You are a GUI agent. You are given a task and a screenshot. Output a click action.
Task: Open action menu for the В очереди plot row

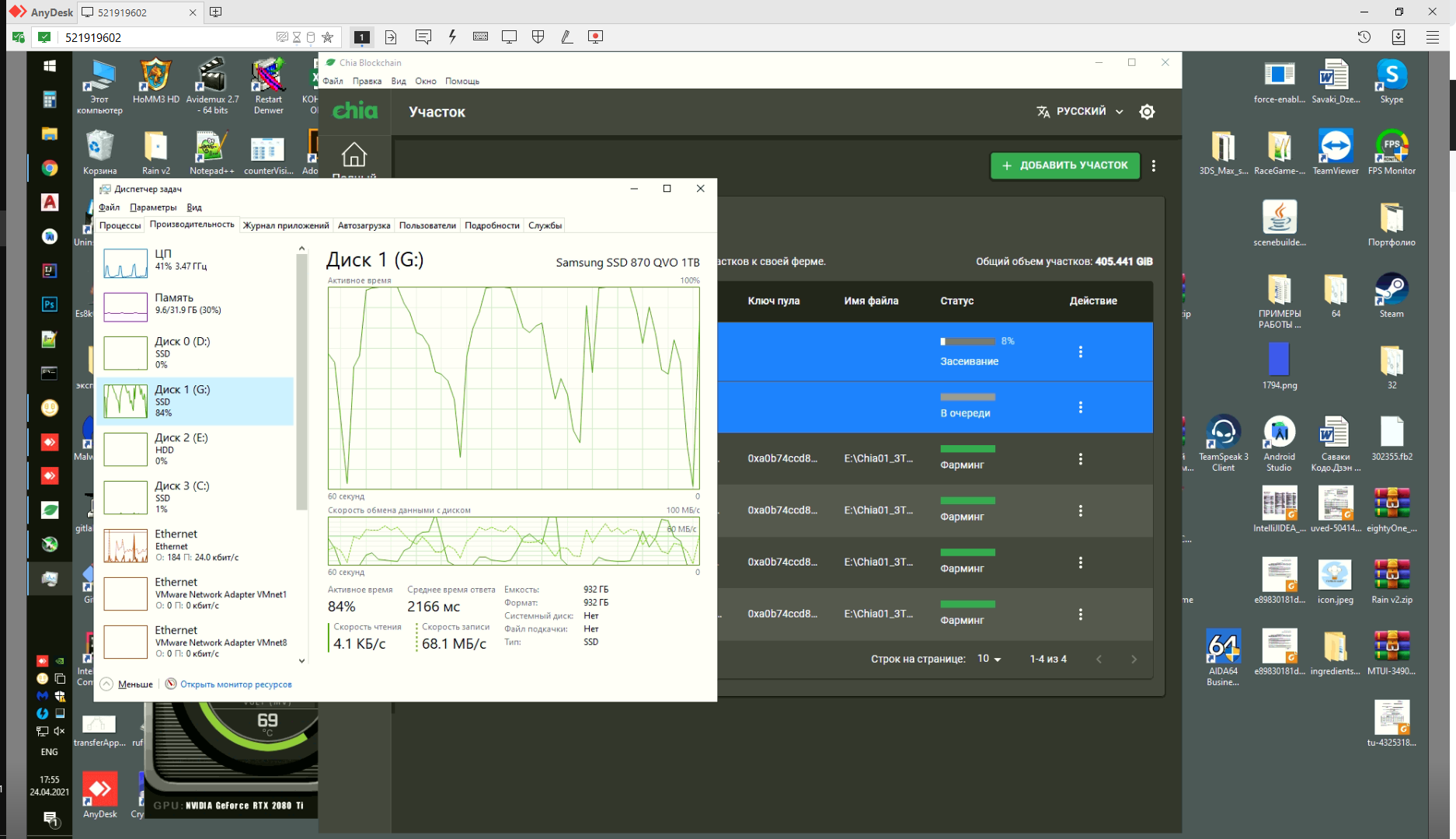click(1080, 407)
